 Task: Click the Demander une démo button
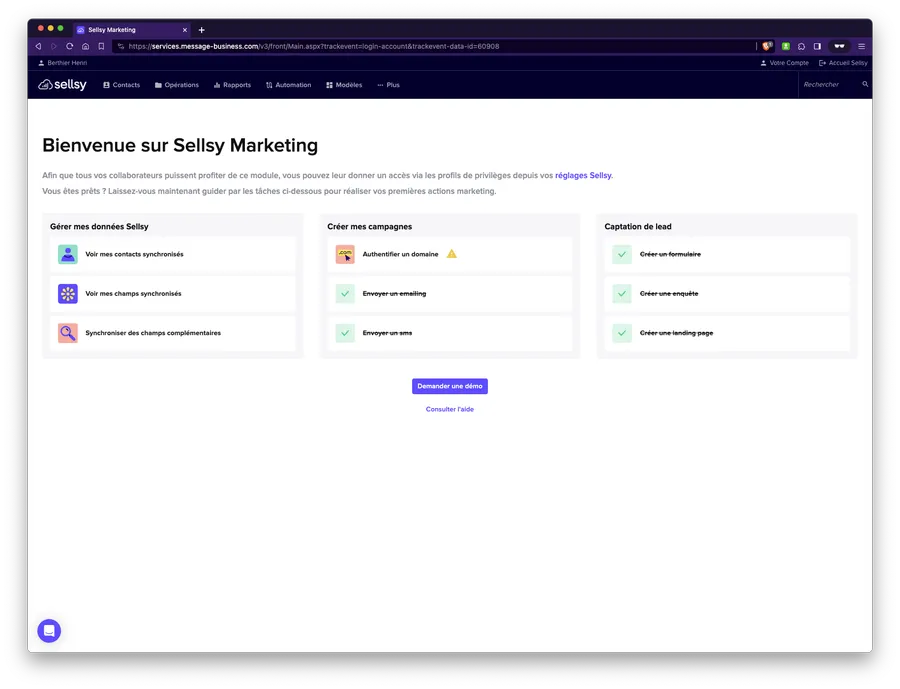coord(450,386)
